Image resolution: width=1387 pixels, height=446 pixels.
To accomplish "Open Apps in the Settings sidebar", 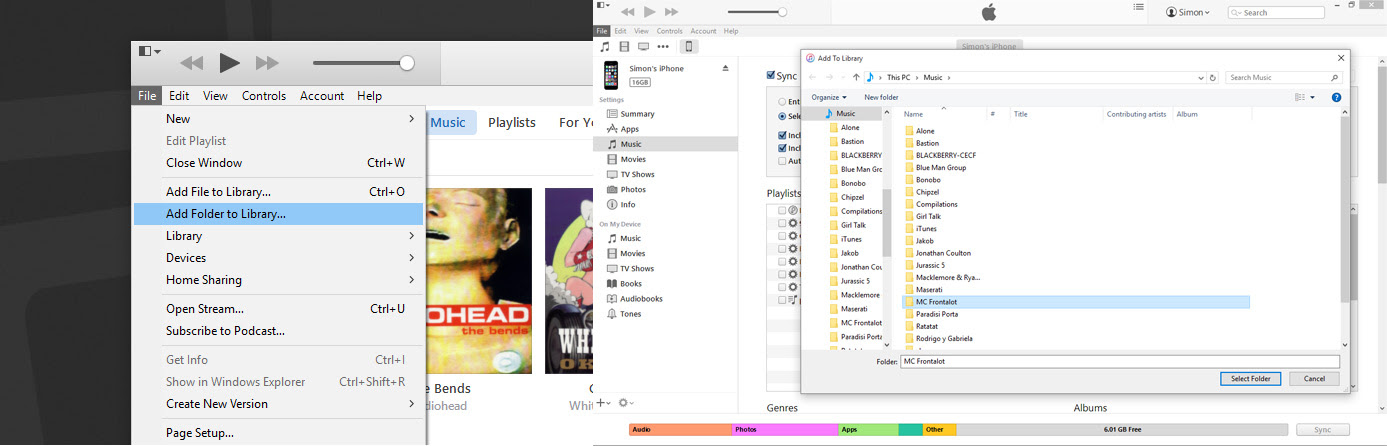I will pos(629,129).
